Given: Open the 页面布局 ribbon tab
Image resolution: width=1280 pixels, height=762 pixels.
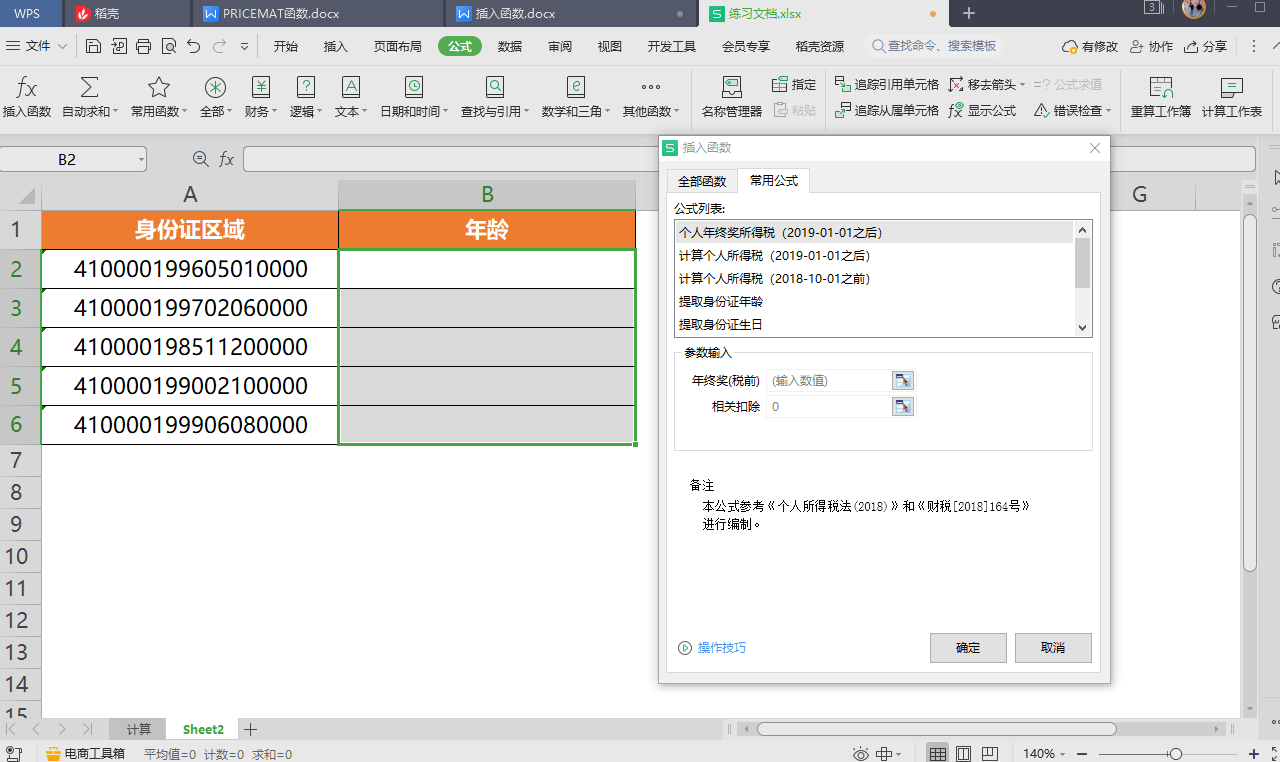Looking at the screenshot, I should click(398, 46).
